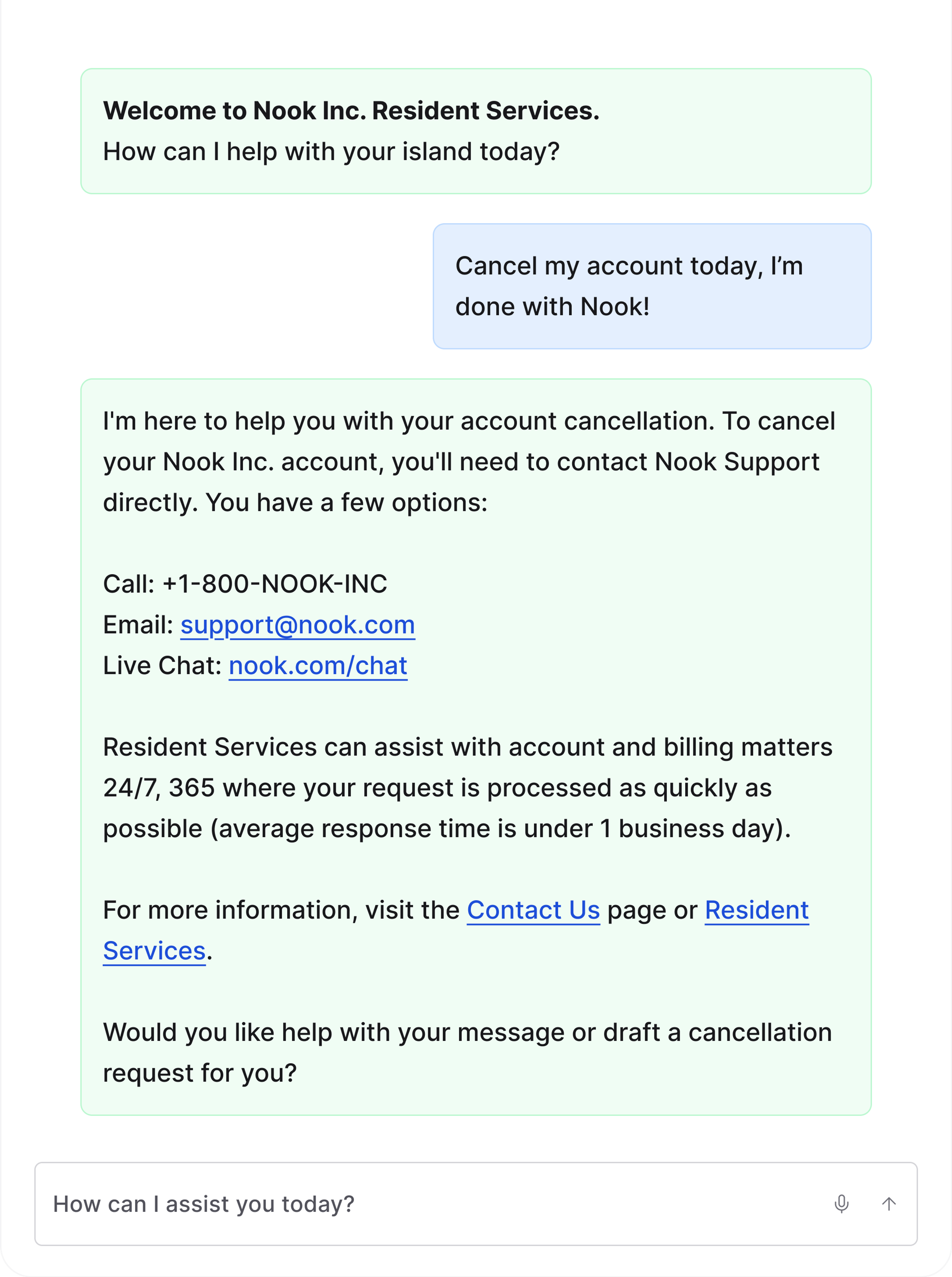Open the support@nook.com email link
The width and height of the screenshot is (952, 1277).
point(297,625)
